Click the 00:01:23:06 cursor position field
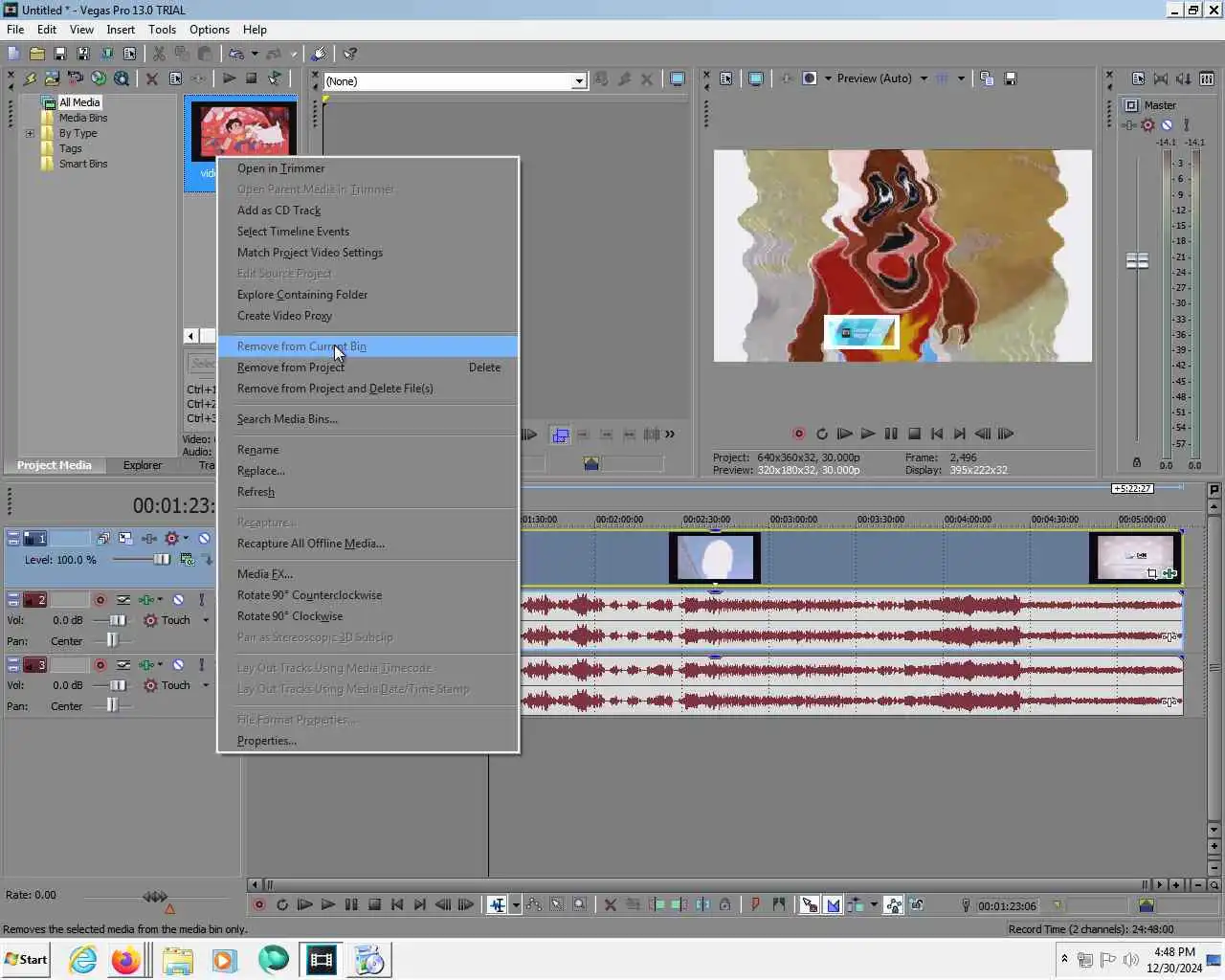The image size is (1225, 980). click(x=1007, y=905)
